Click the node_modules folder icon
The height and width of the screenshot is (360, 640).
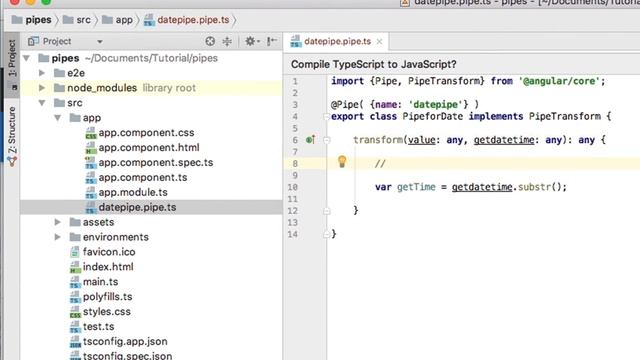[60, 88]
